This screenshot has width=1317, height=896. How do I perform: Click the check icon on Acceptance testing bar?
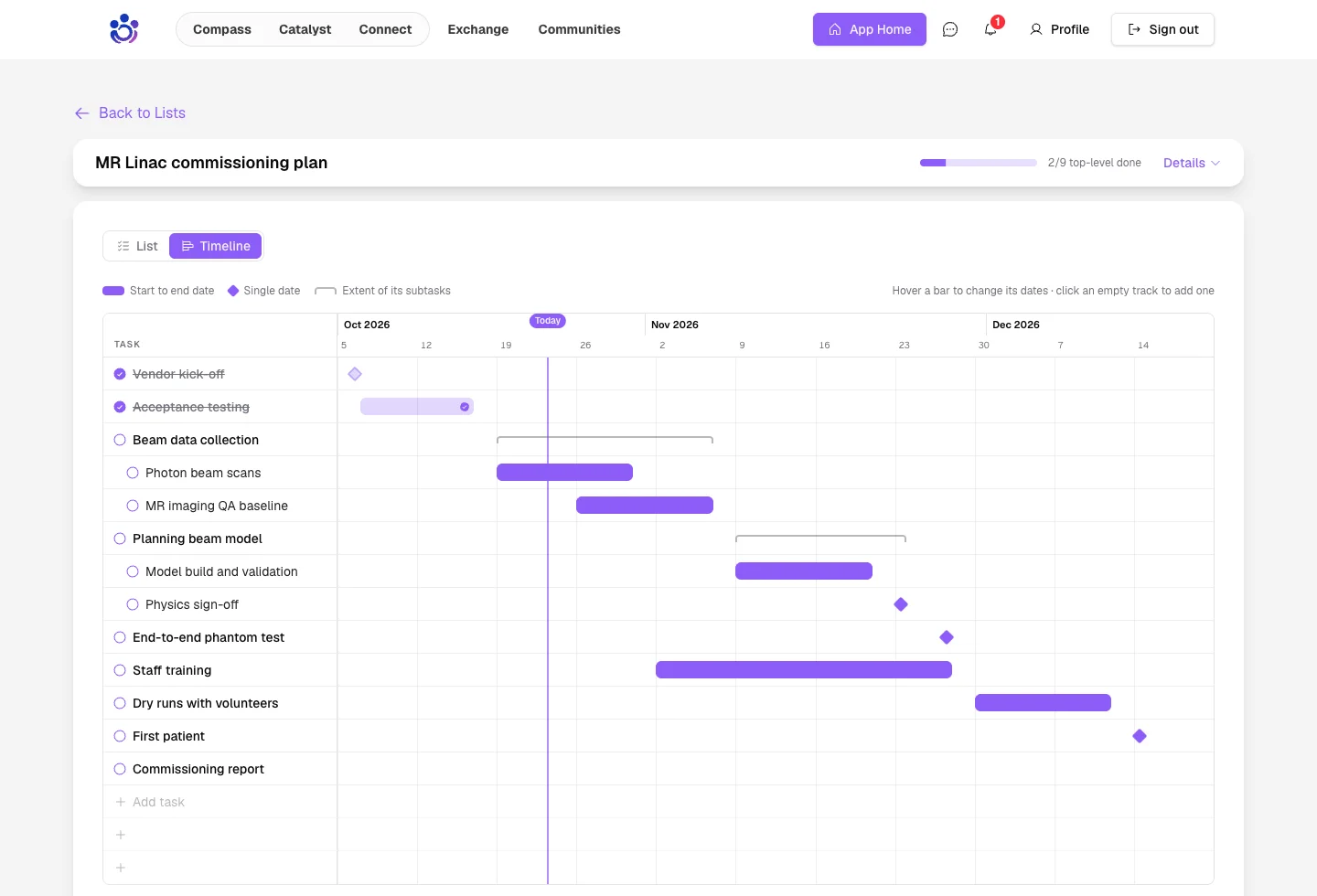point(465,407)
